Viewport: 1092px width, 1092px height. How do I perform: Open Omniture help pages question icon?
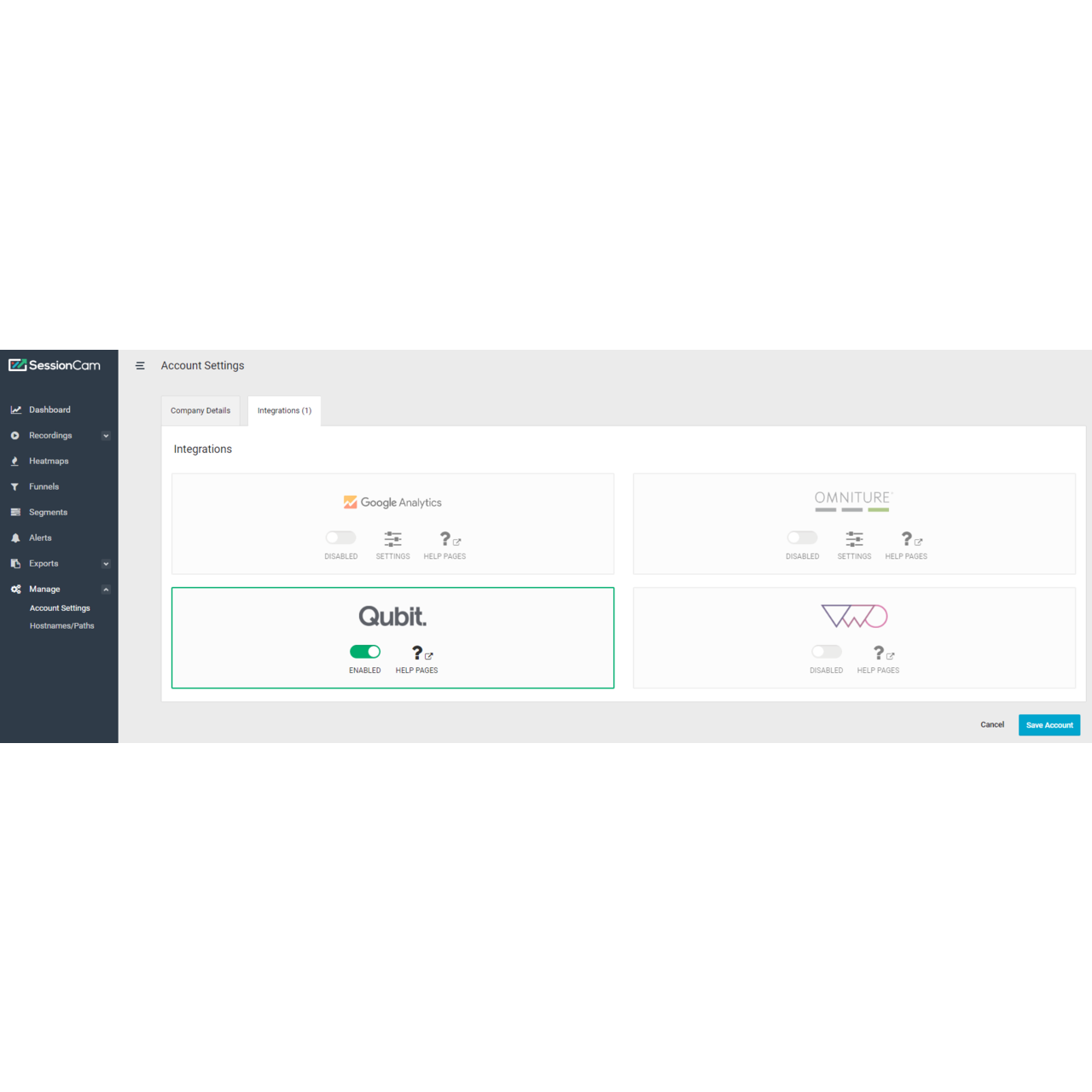point(907,539)
